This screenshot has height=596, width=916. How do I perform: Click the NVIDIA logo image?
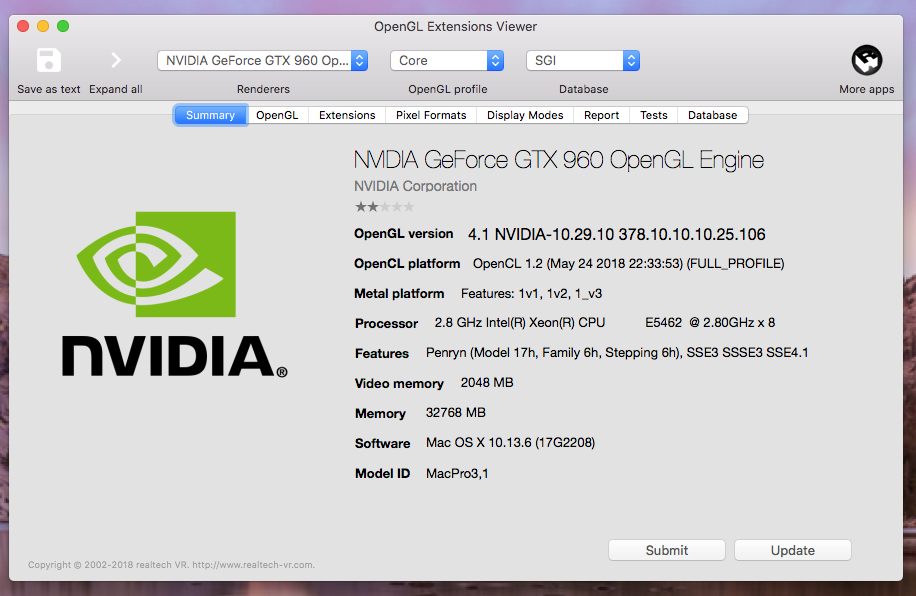[175, 294]
